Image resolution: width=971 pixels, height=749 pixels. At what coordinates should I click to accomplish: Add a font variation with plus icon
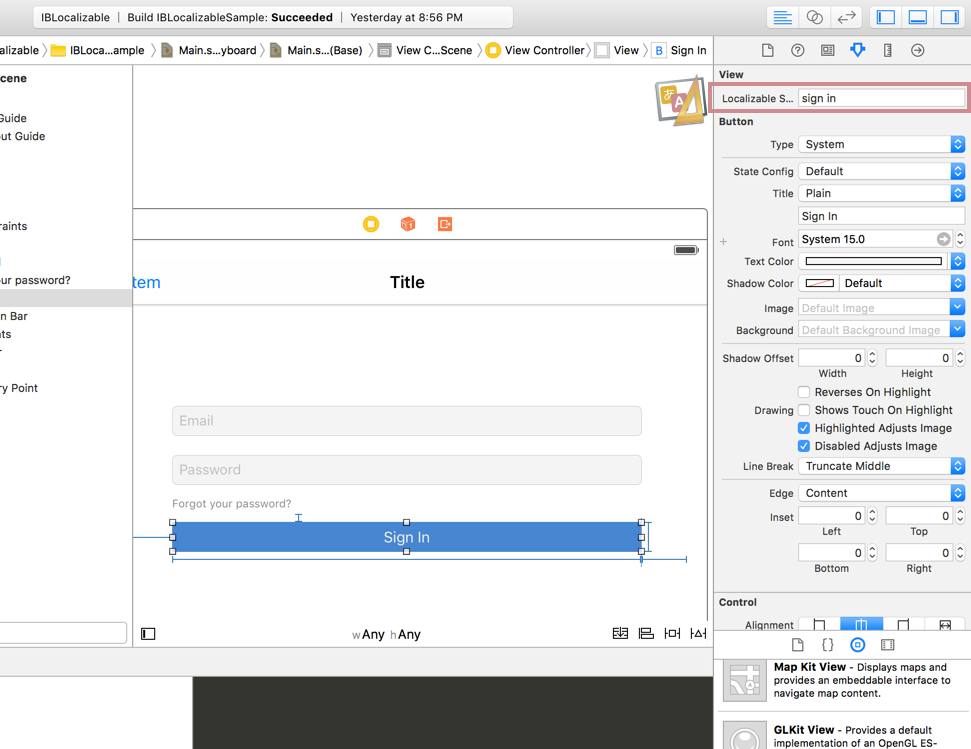coord(723,242)
